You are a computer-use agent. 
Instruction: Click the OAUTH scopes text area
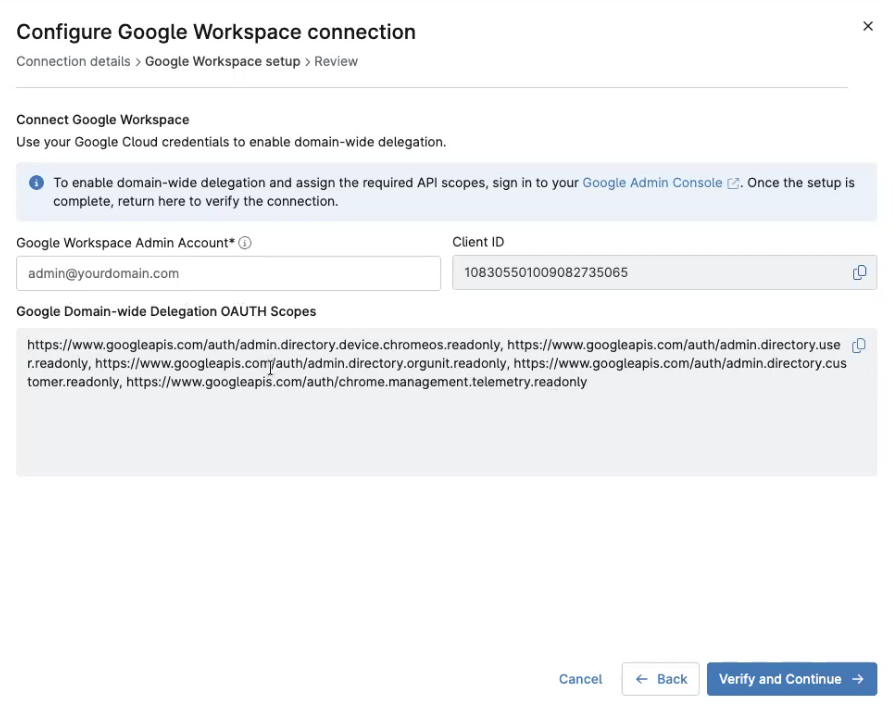click(x=446, y=402)
